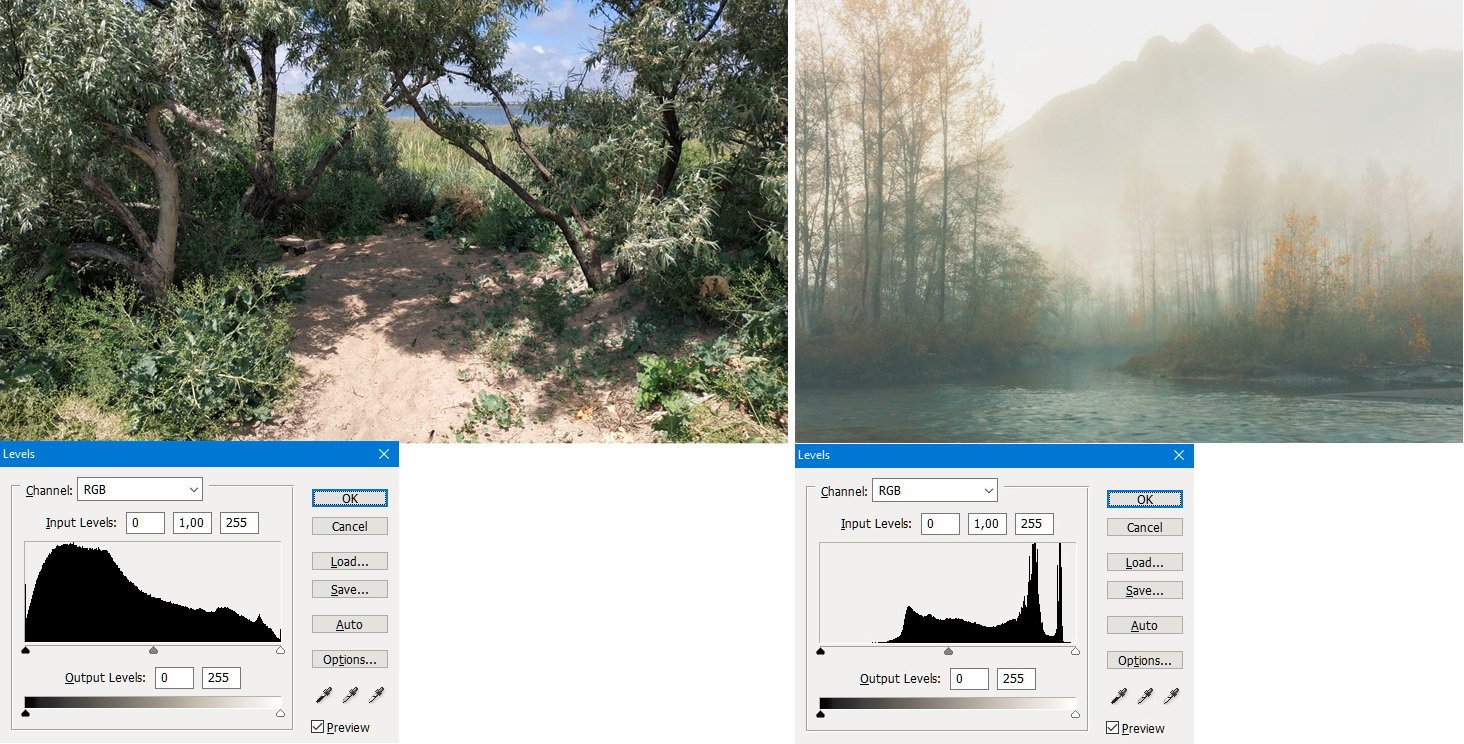
Task: Click Load... in the left Levels dialog
Action: (349, 562)
